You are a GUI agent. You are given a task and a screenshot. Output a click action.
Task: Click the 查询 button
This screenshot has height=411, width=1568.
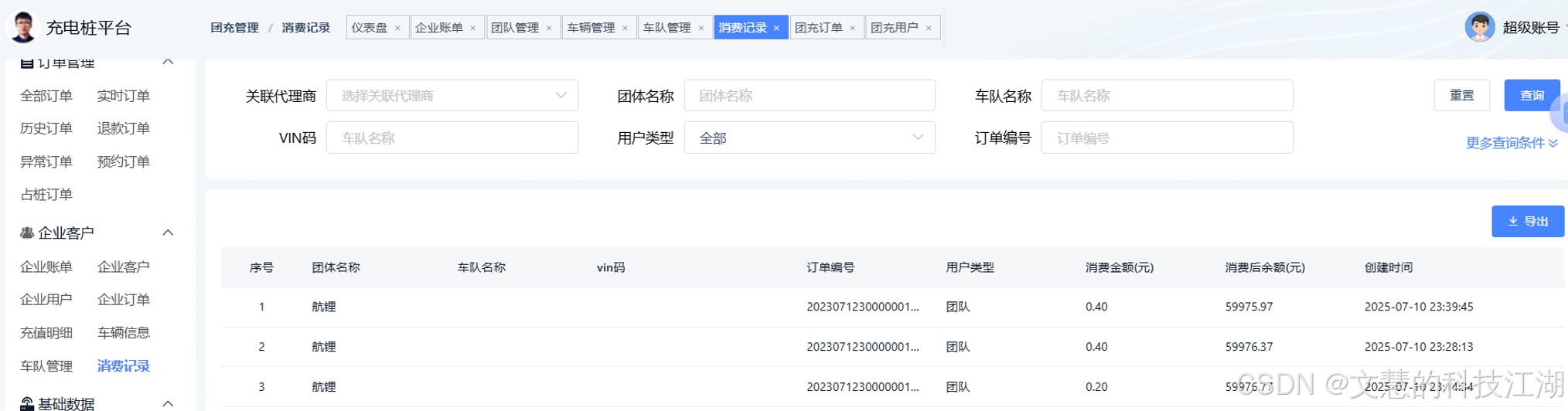click(1532, 95)
